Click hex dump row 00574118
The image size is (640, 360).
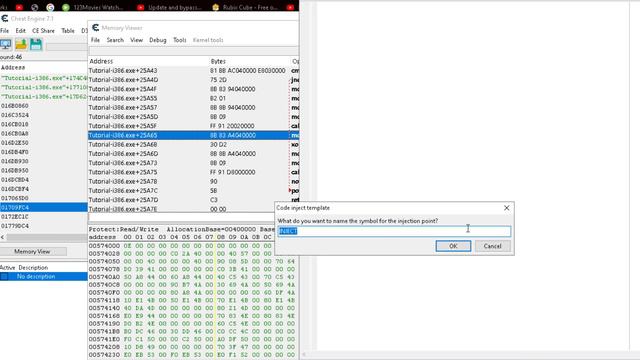click(193, 300)
